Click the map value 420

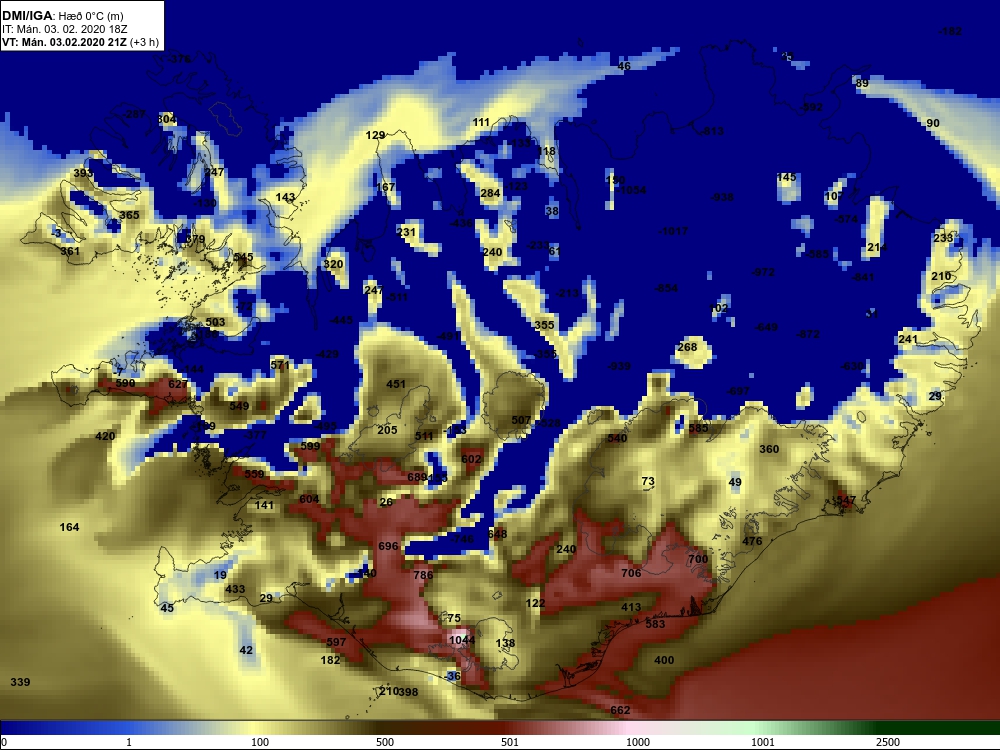[x=105, y=436]
